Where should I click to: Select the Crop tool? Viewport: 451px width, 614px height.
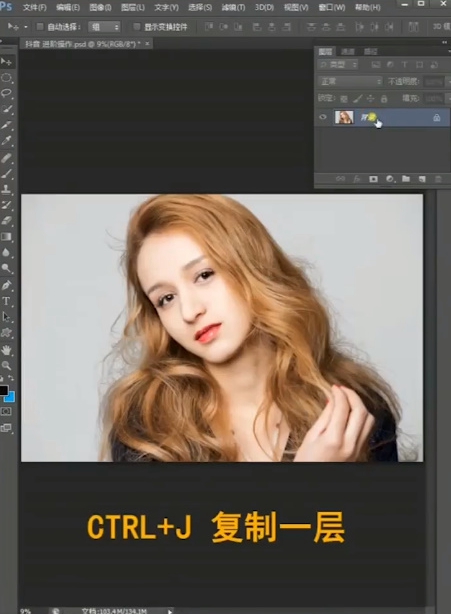click(x=7, y=125)
